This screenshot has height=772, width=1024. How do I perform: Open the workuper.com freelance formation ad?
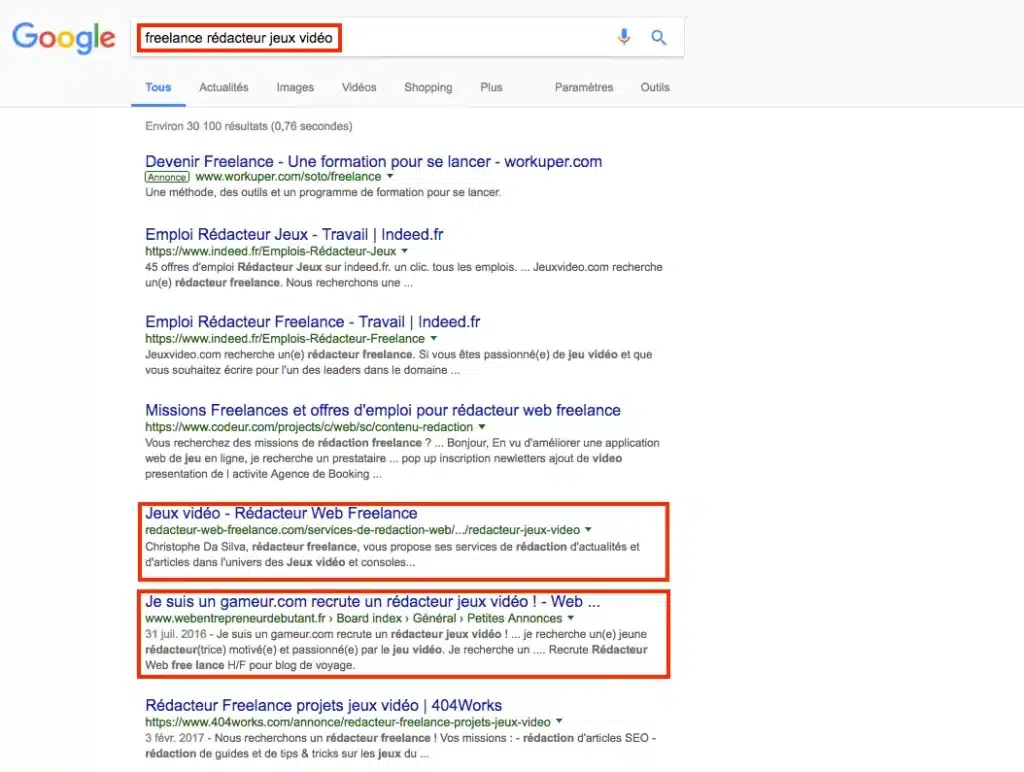tap(373, 161)
